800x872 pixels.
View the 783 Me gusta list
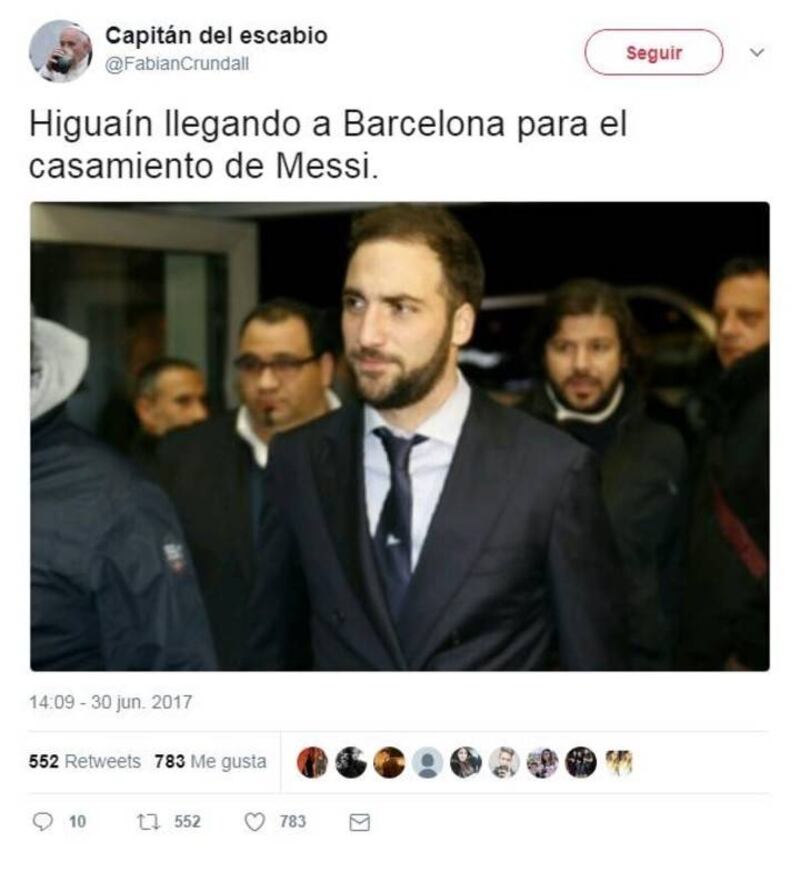pyautogui.click(x=210, y=761)
